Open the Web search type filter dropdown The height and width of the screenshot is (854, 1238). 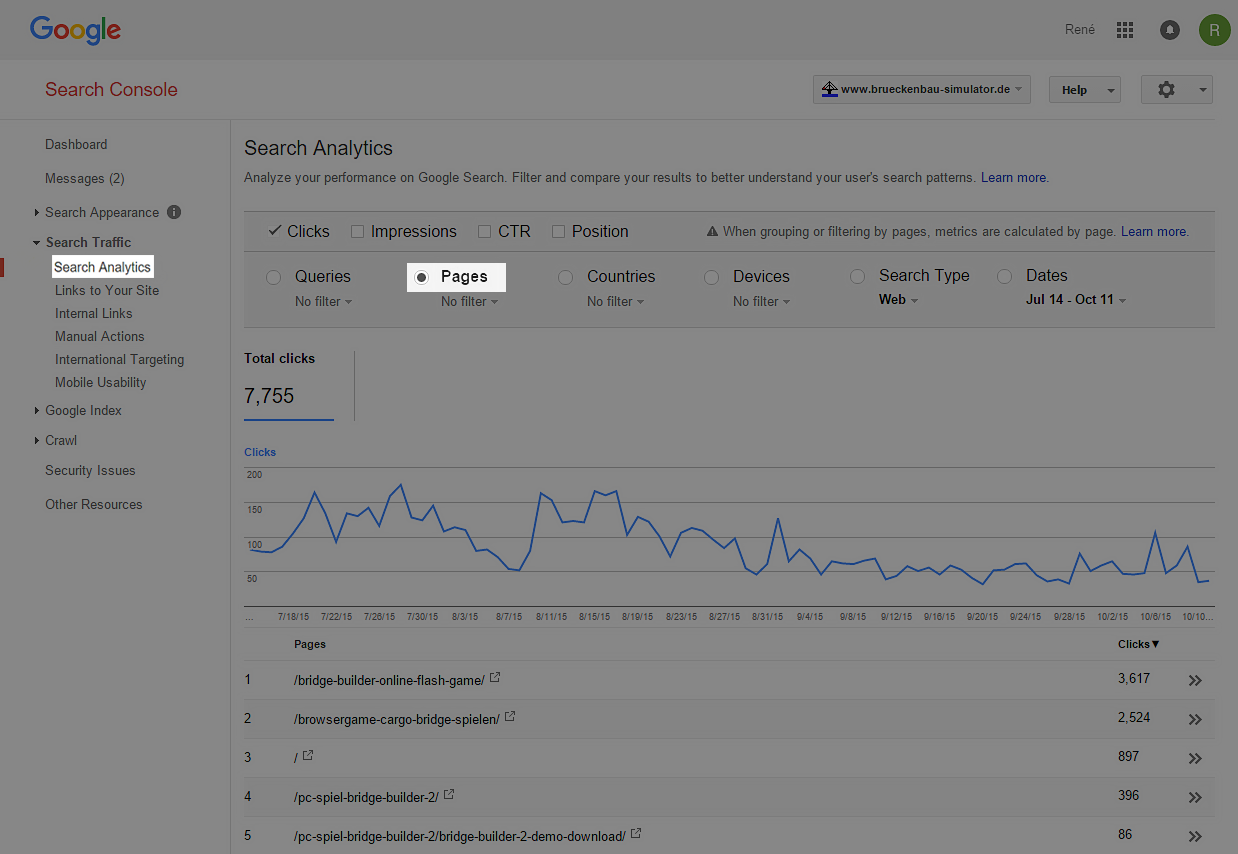898,300
